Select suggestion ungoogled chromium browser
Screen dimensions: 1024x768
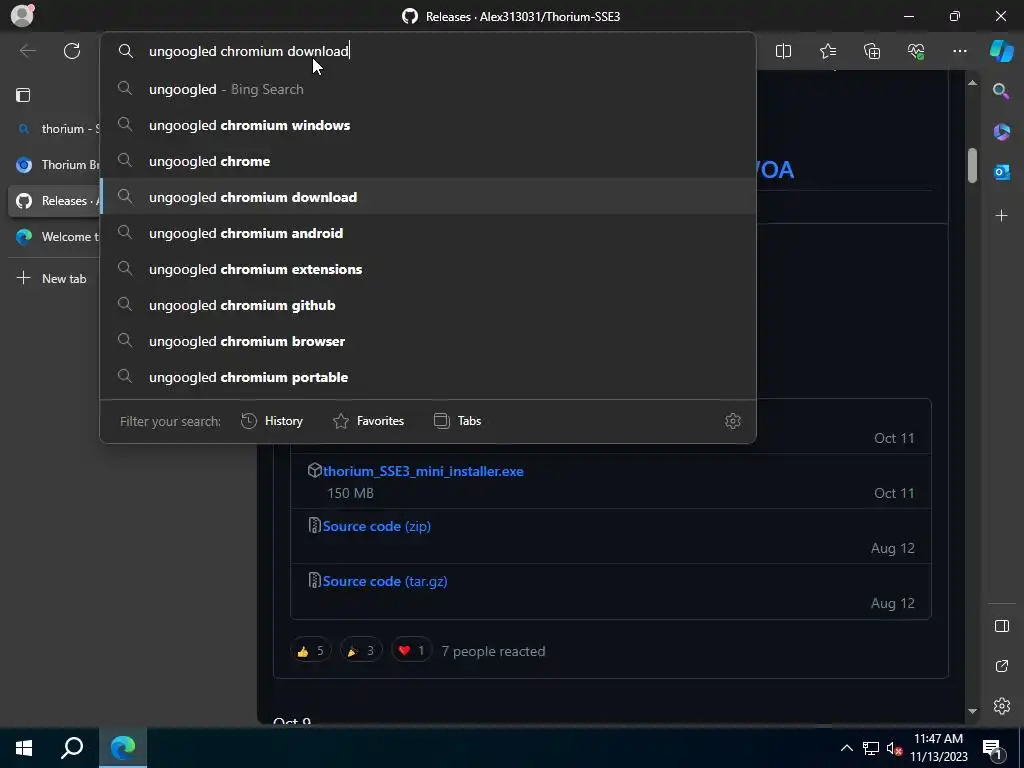[x=428, y=341]
